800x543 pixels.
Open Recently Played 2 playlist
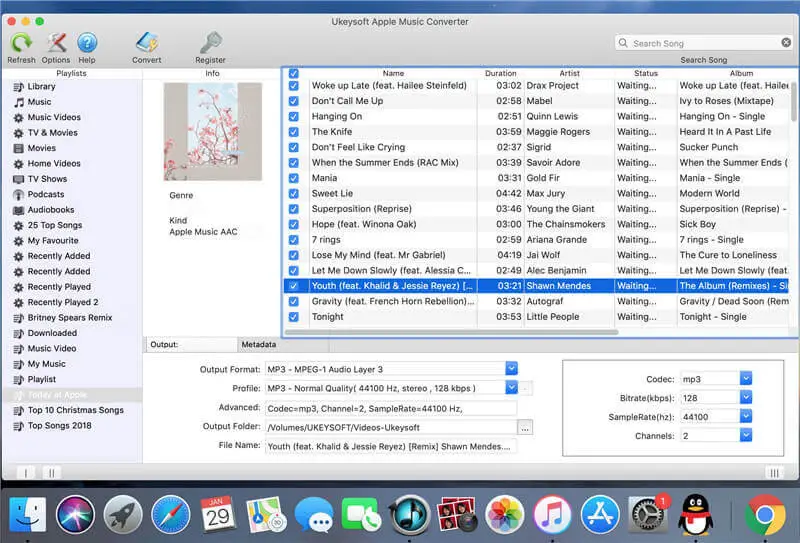pyautogui.click(x=63, y=303)
